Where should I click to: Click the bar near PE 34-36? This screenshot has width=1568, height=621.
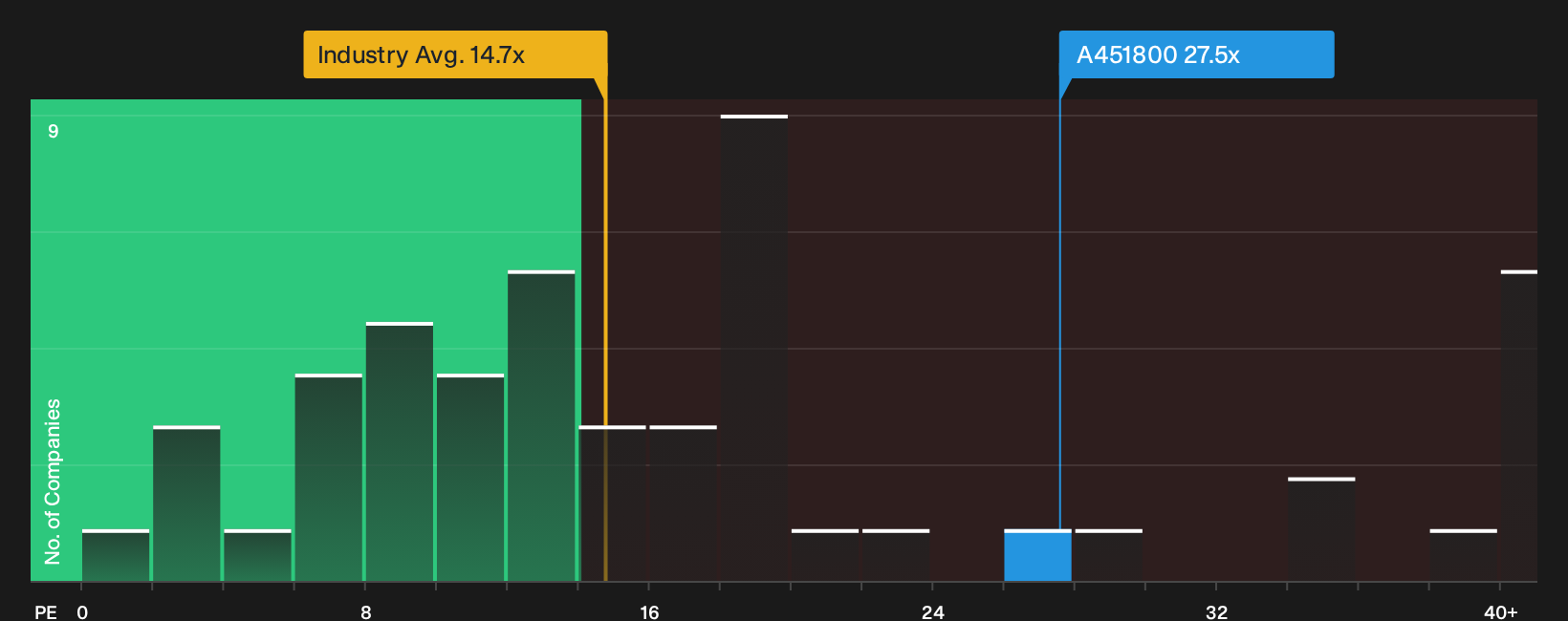click(1321, 529)
